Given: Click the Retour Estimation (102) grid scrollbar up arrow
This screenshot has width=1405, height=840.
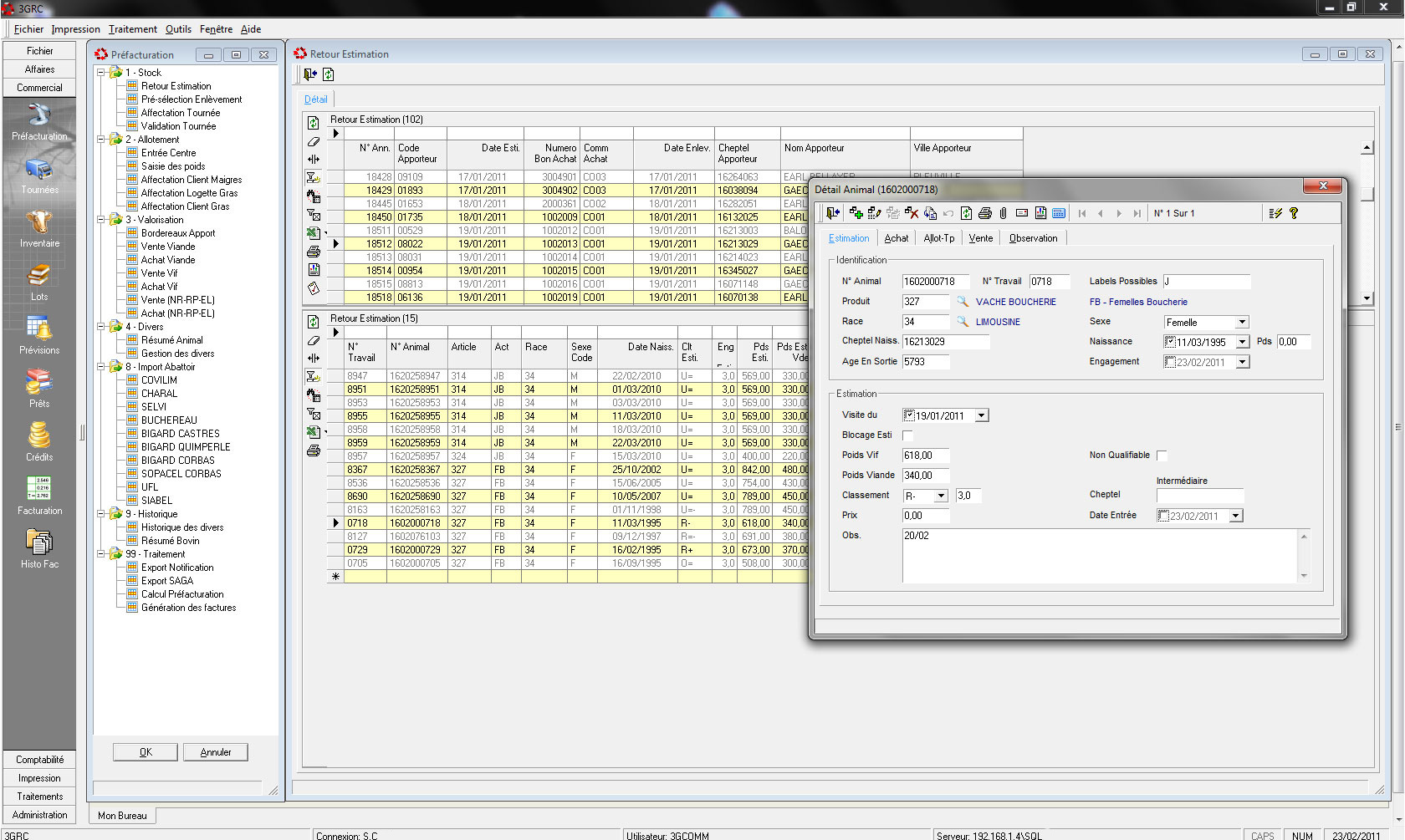Looking at the screenshot, I should (x=1367, y=148).
